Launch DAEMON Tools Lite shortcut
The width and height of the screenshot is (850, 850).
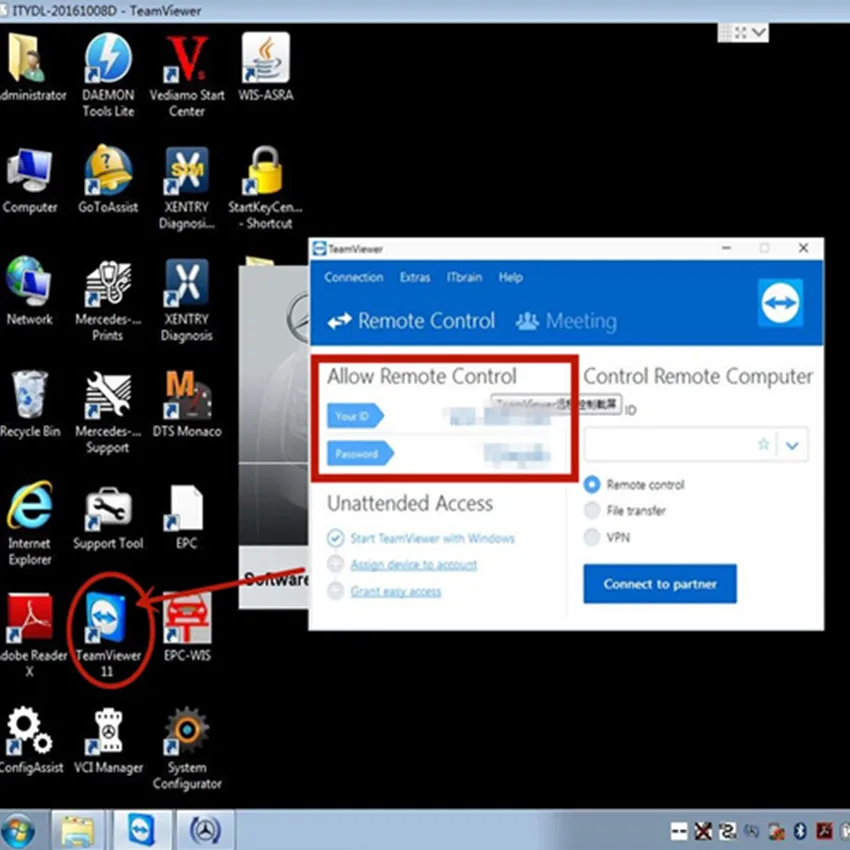(108, 59)
